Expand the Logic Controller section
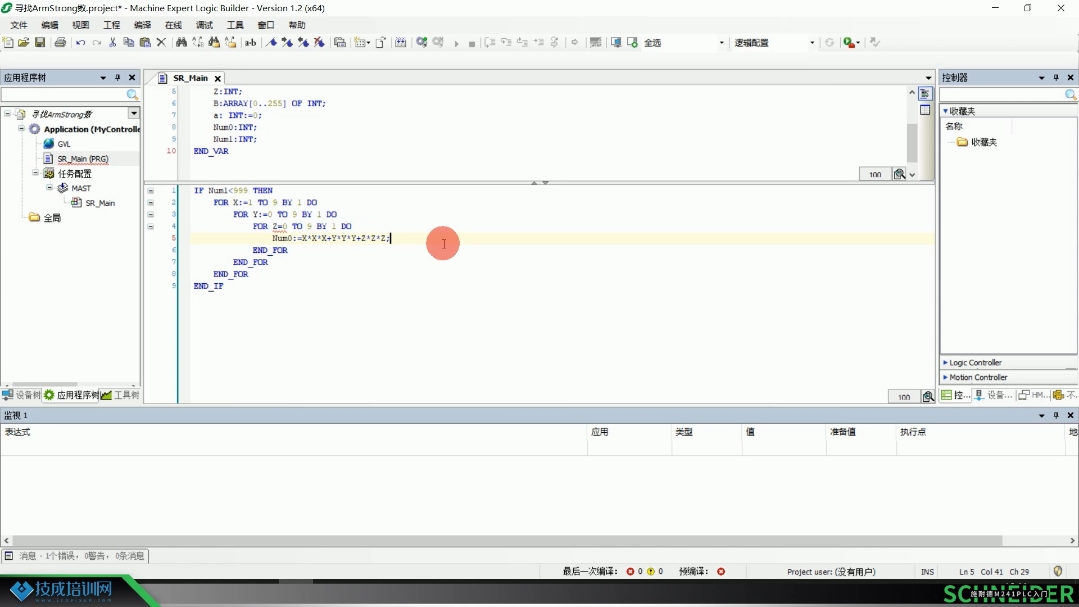1079x607 pixels. click(x=946, y=363)
